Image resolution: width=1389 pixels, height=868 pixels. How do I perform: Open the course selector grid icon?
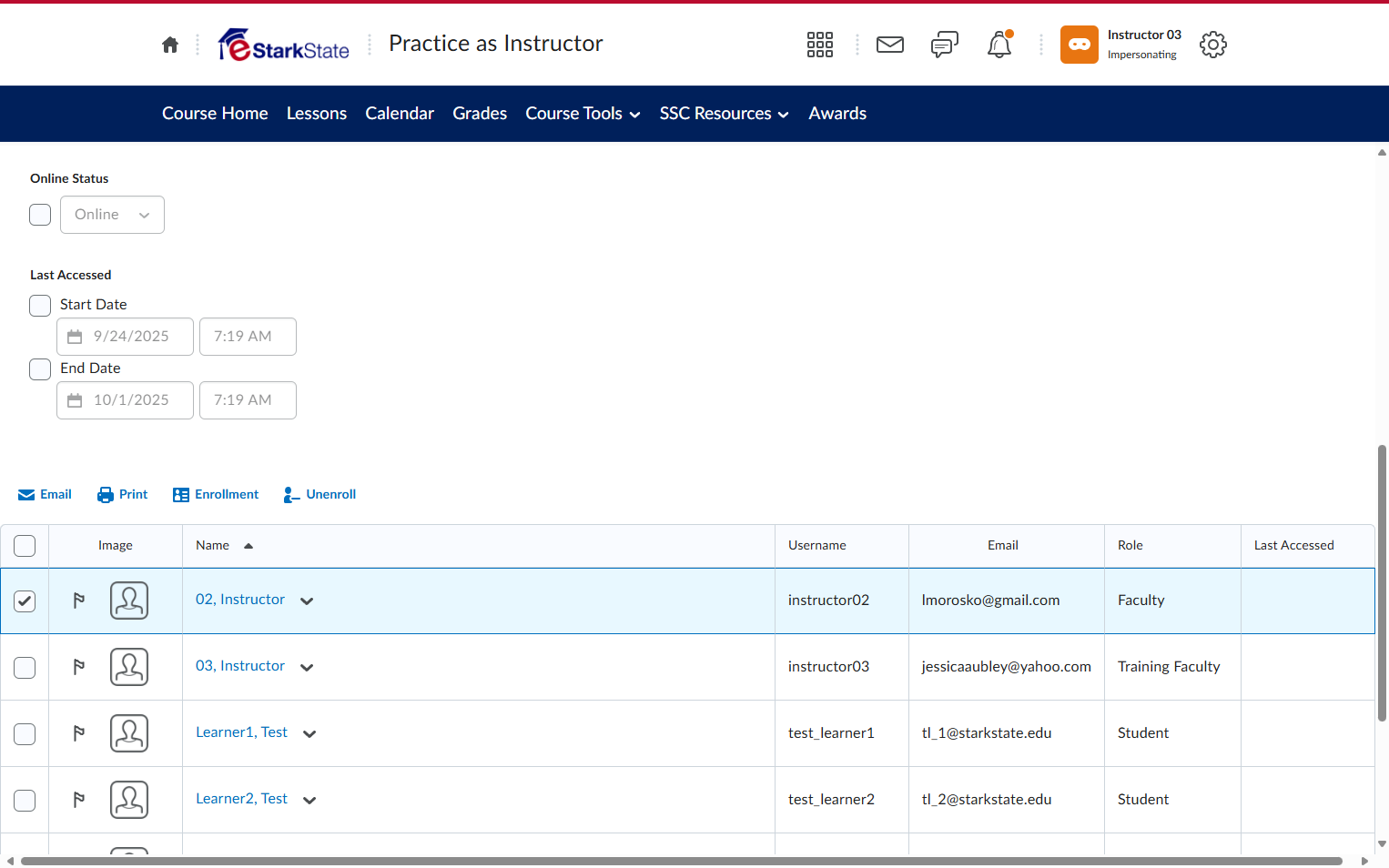[820, 45]
